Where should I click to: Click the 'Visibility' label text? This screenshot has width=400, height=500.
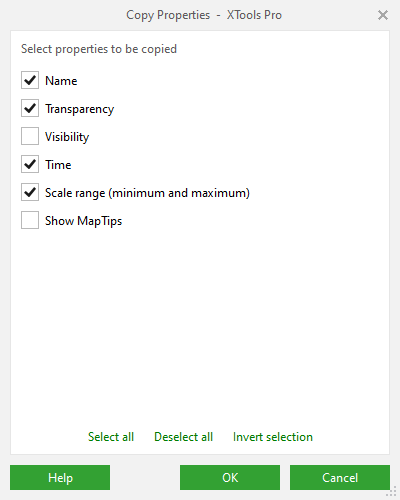67,137
